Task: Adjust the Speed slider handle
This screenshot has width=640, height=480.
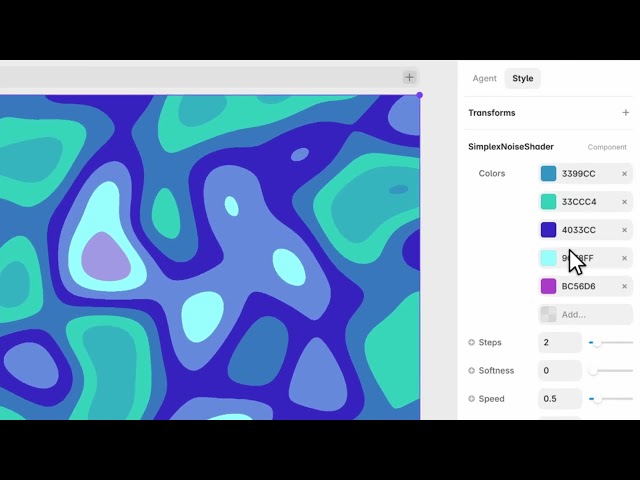Action: (597, 399)
